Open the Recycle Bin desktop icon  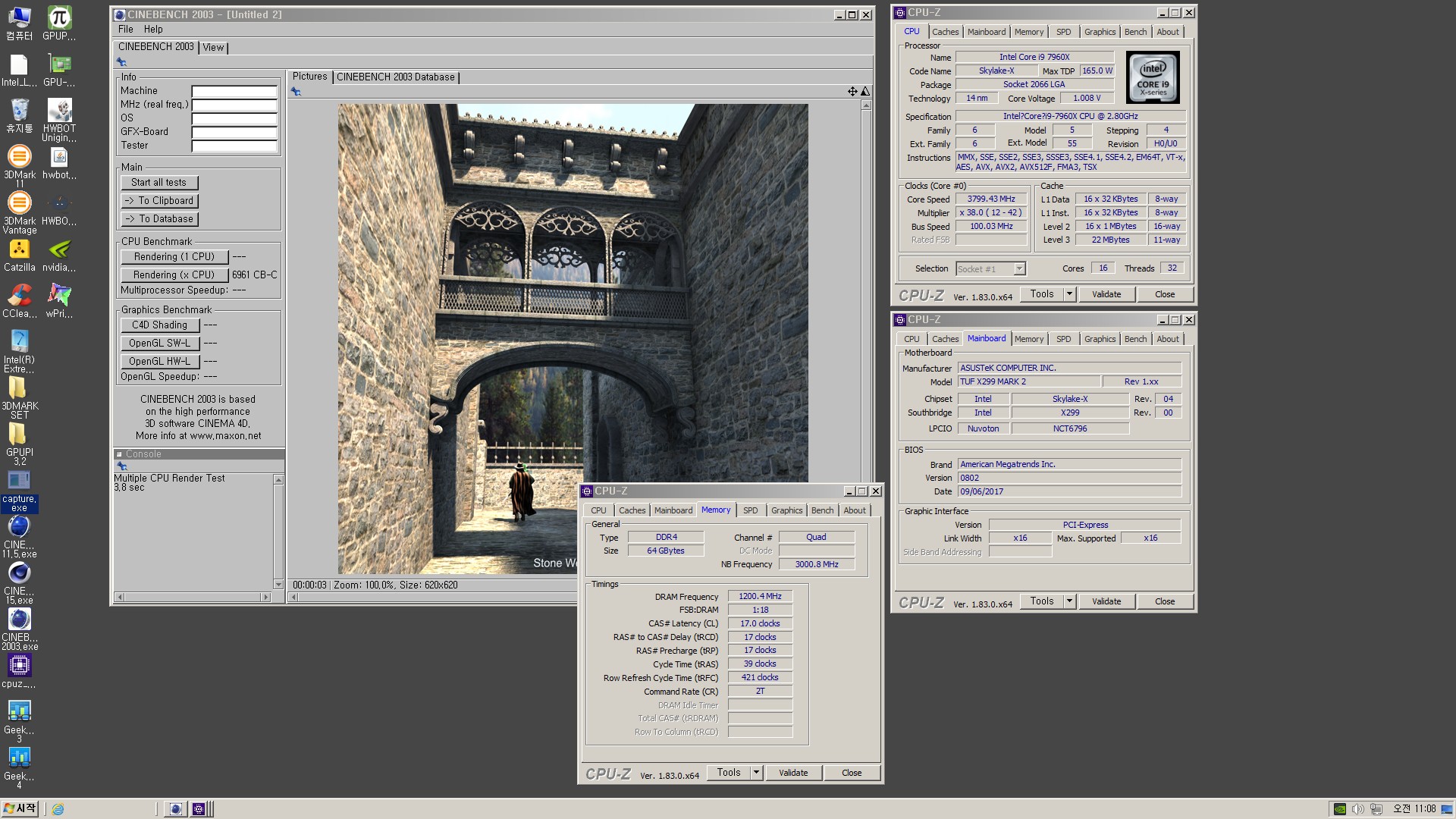click(19, 116)
